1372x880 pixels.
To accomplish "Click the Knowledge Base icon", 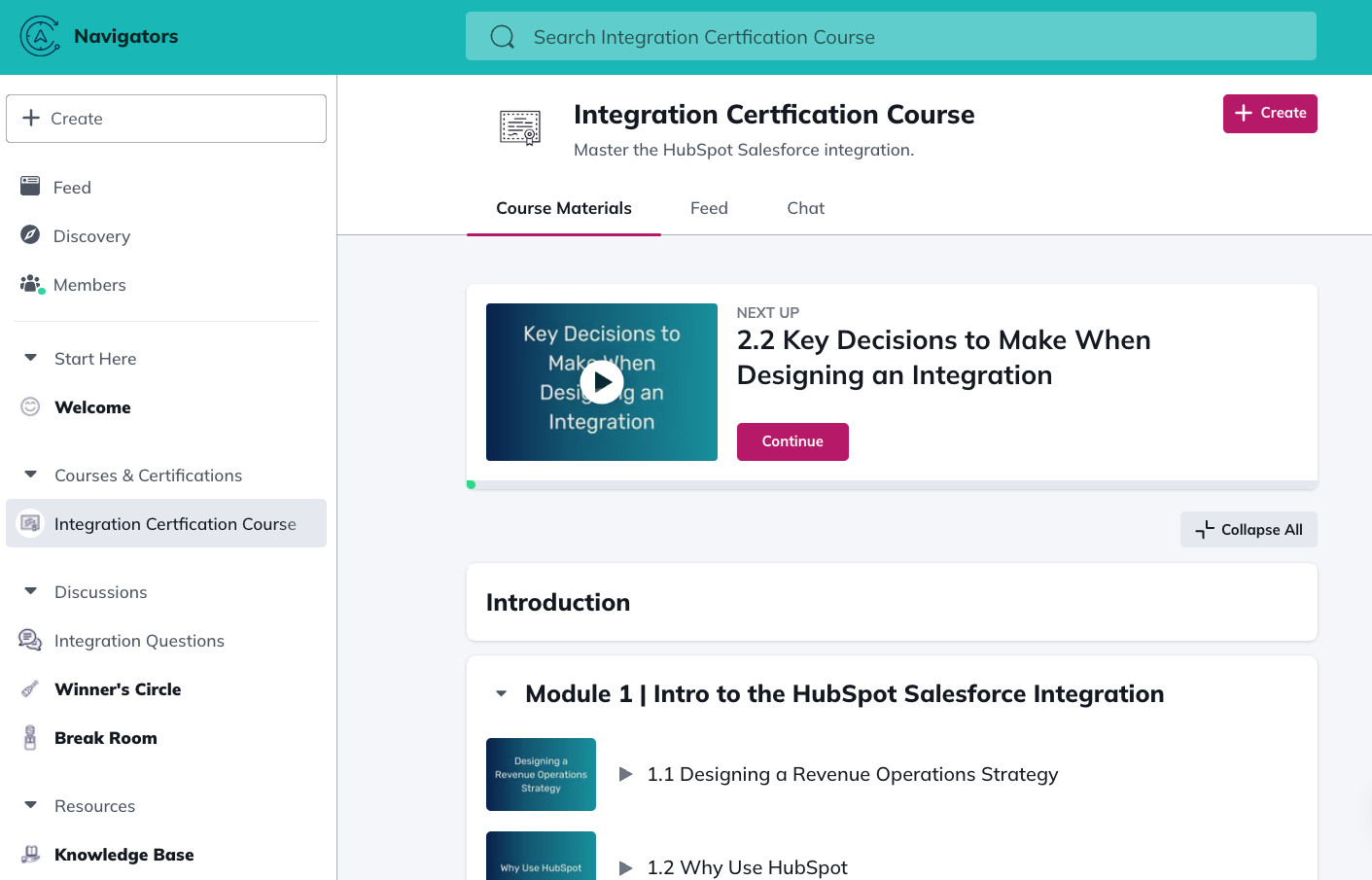I will pyautogui.click(x=30, y=854).
